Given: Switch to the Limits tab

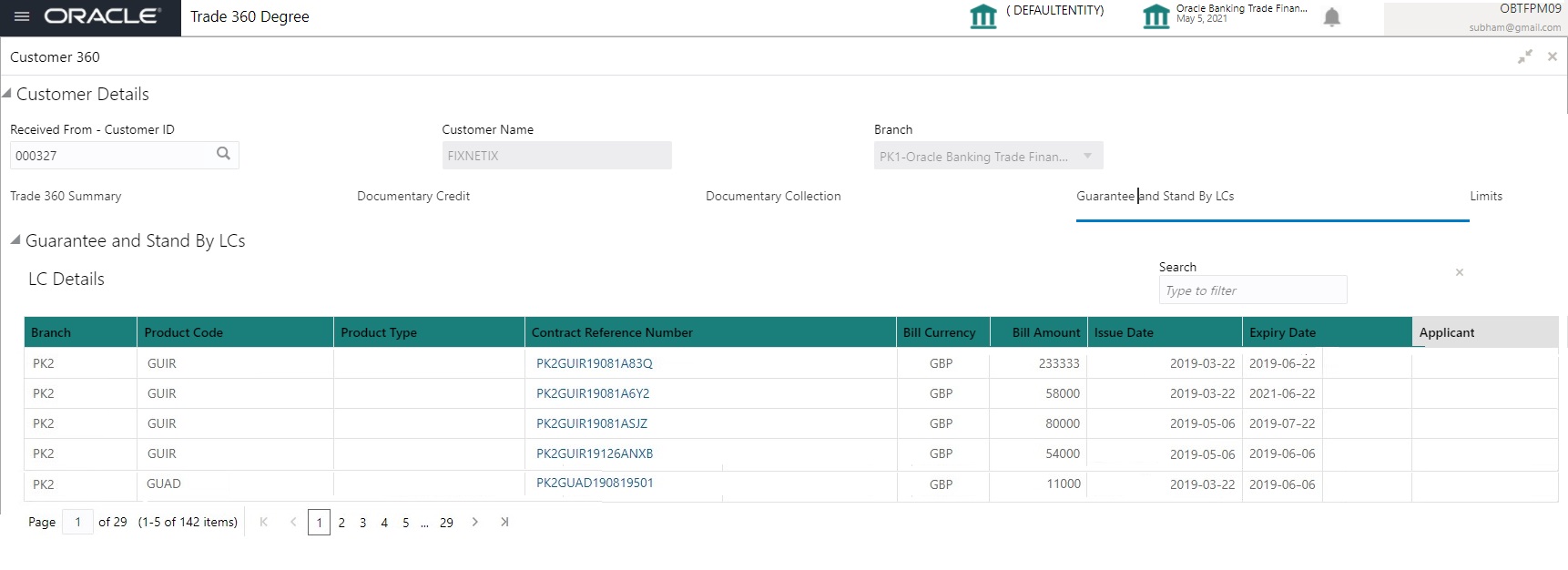Looking at the screenshot, I should (1486, 196).
